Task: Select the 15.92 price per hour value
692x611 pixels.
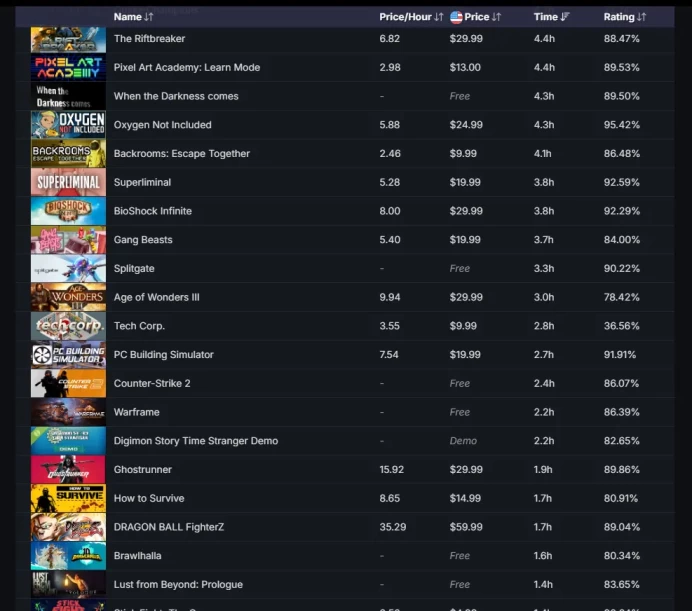Action: [x=391, y=469]
